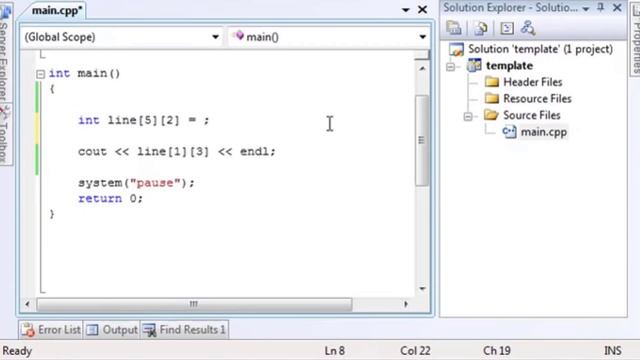This screenshot has width=640, height=360.
Task: Click the system("pause"); line
Action: (x=136, y=183)
